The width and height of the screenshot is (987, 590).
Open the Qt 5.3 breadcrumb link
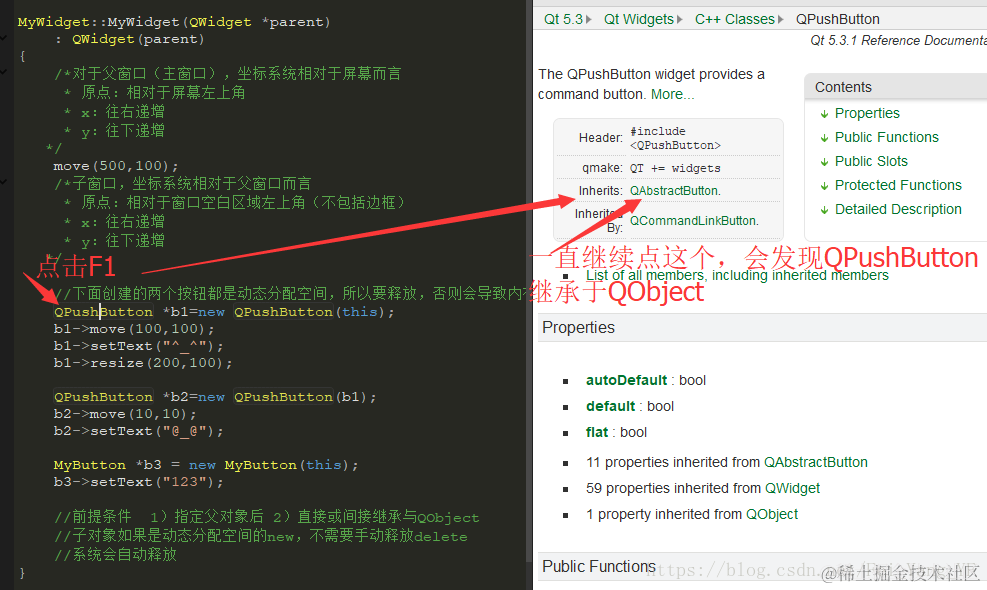point(563,19)
